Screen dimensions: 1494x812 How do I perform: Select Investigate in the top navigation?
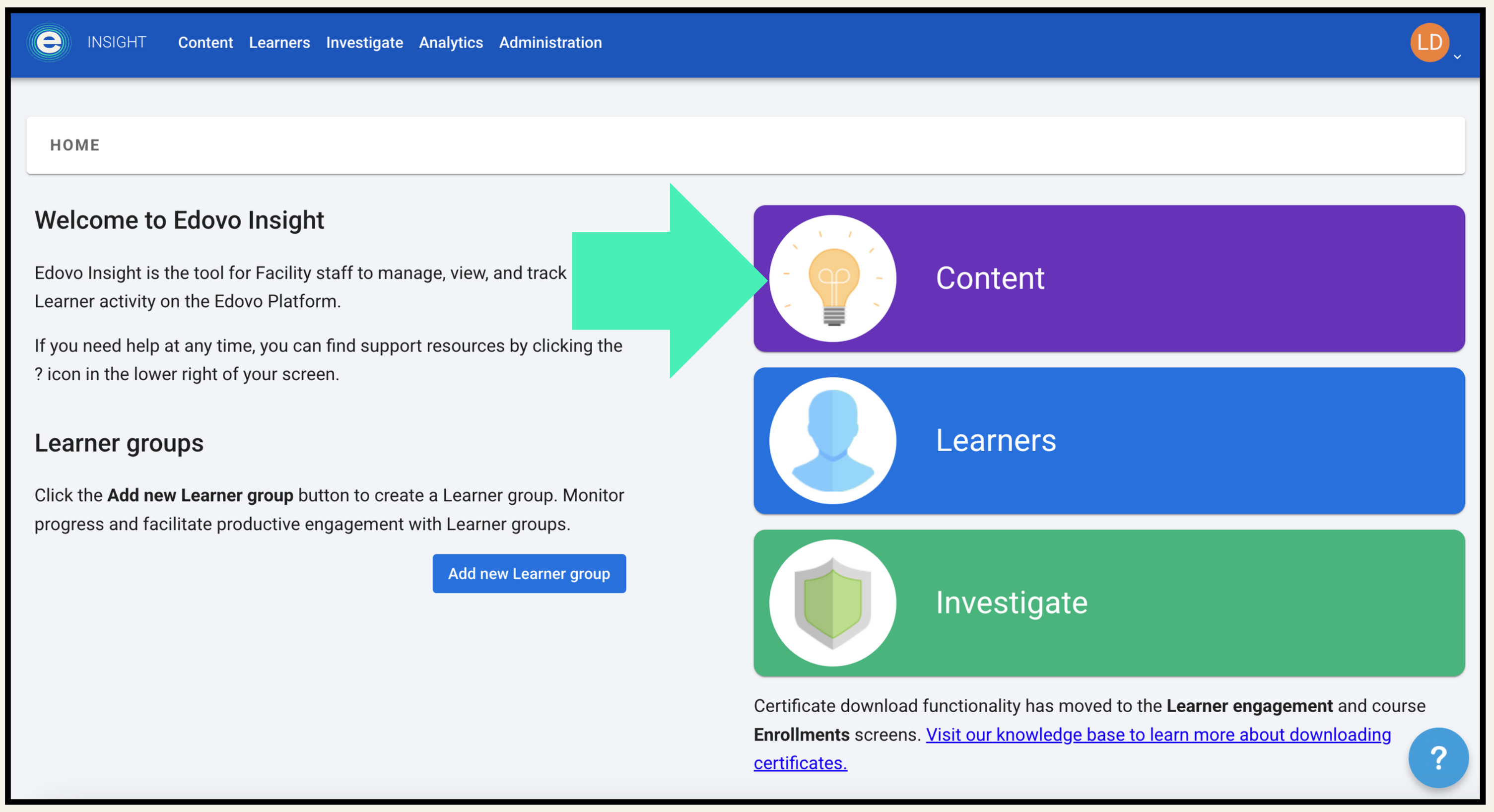pyautogui.click(x=364, y=42)
